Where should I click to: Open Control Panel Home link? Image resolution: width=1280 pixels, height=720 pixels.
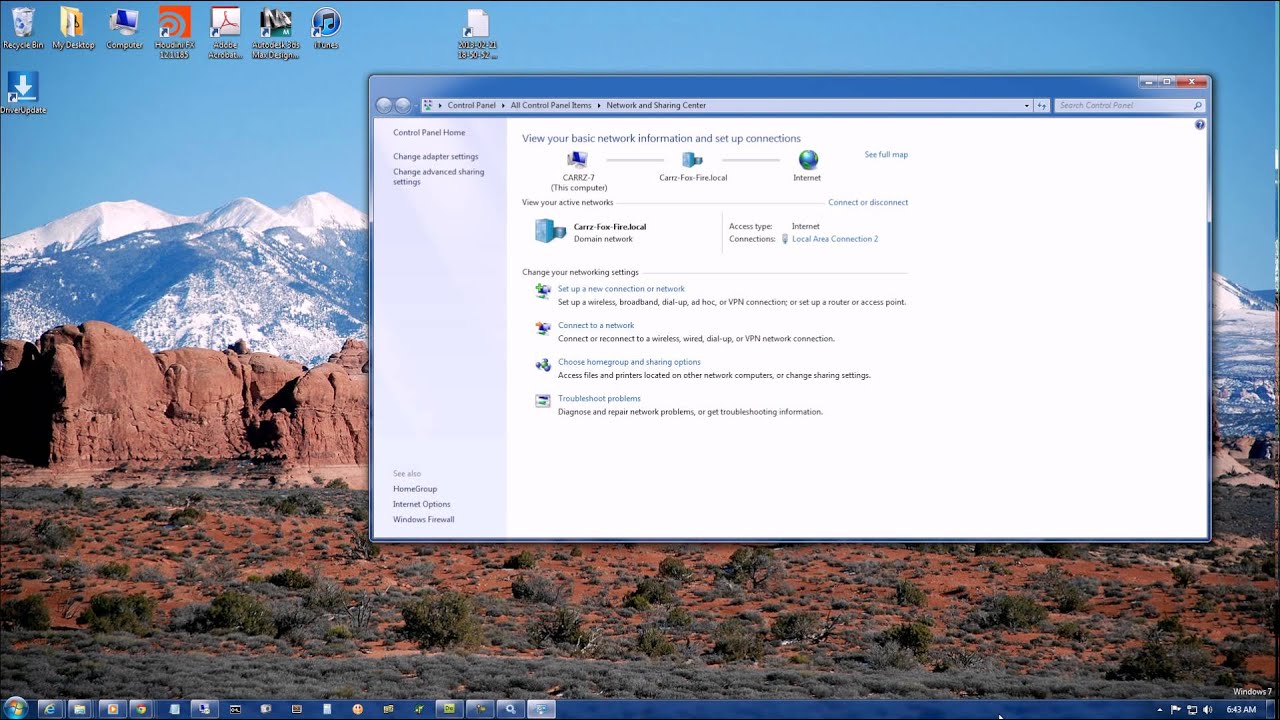(429, 132)
